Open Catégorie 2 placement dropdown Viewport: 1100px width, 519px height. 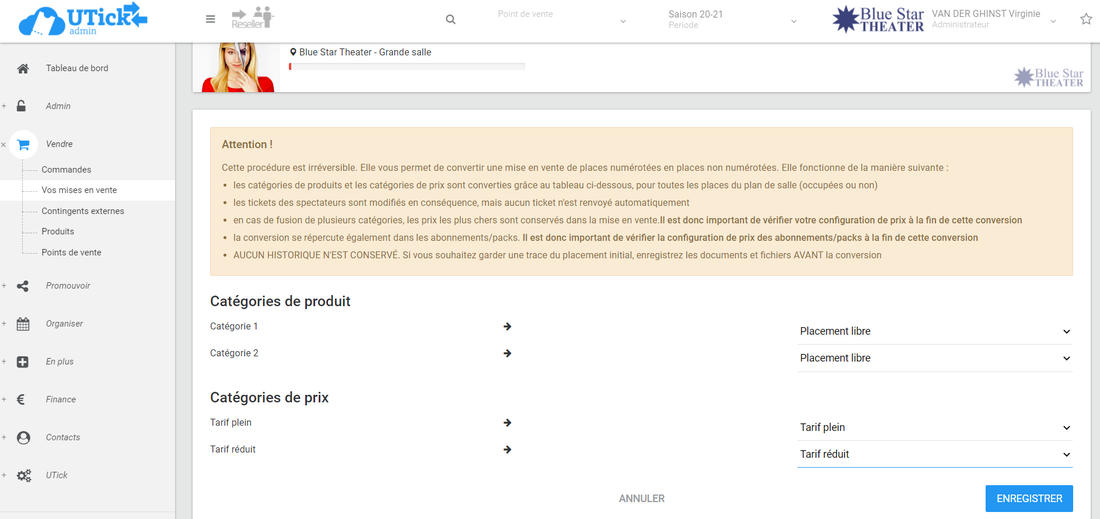934,358
